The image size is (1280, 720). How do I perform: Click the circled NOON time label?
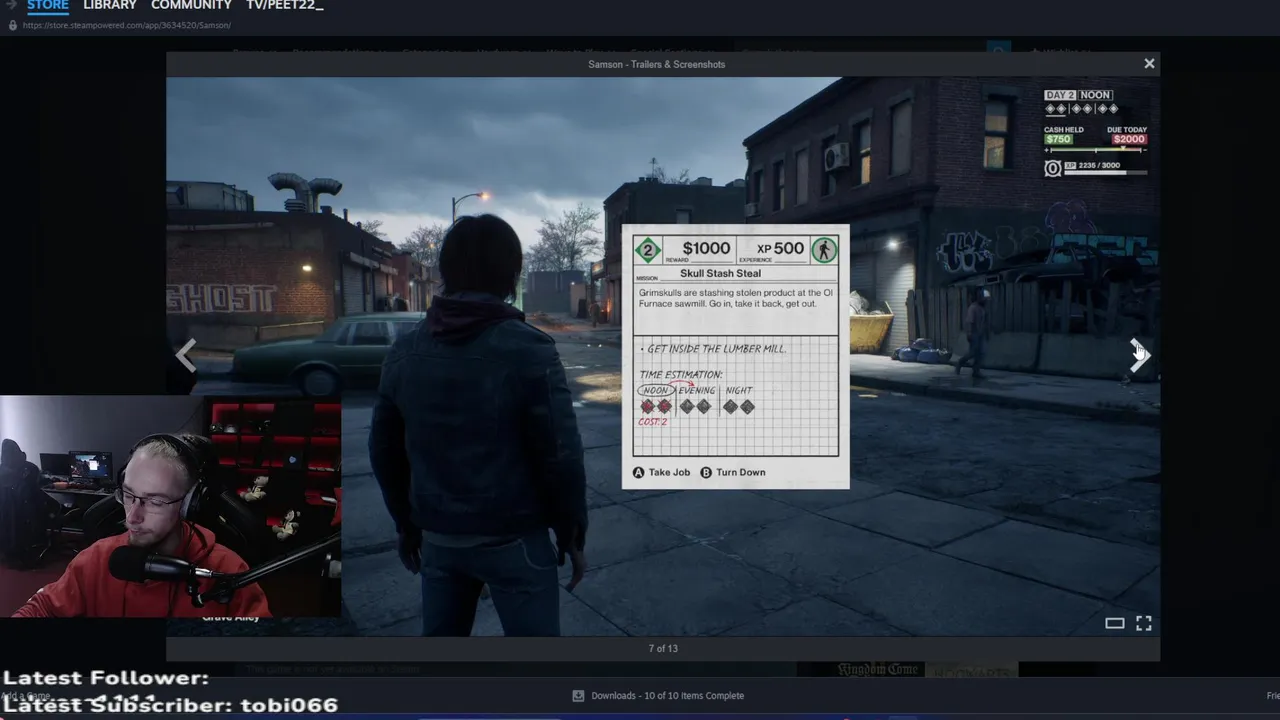(655, 391)
